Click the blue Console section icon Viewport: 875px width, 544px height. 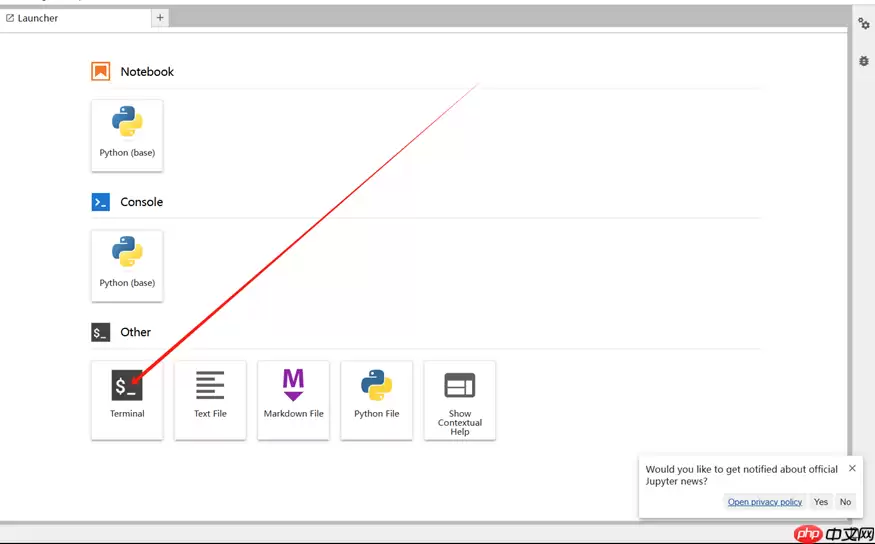(100, 202)
